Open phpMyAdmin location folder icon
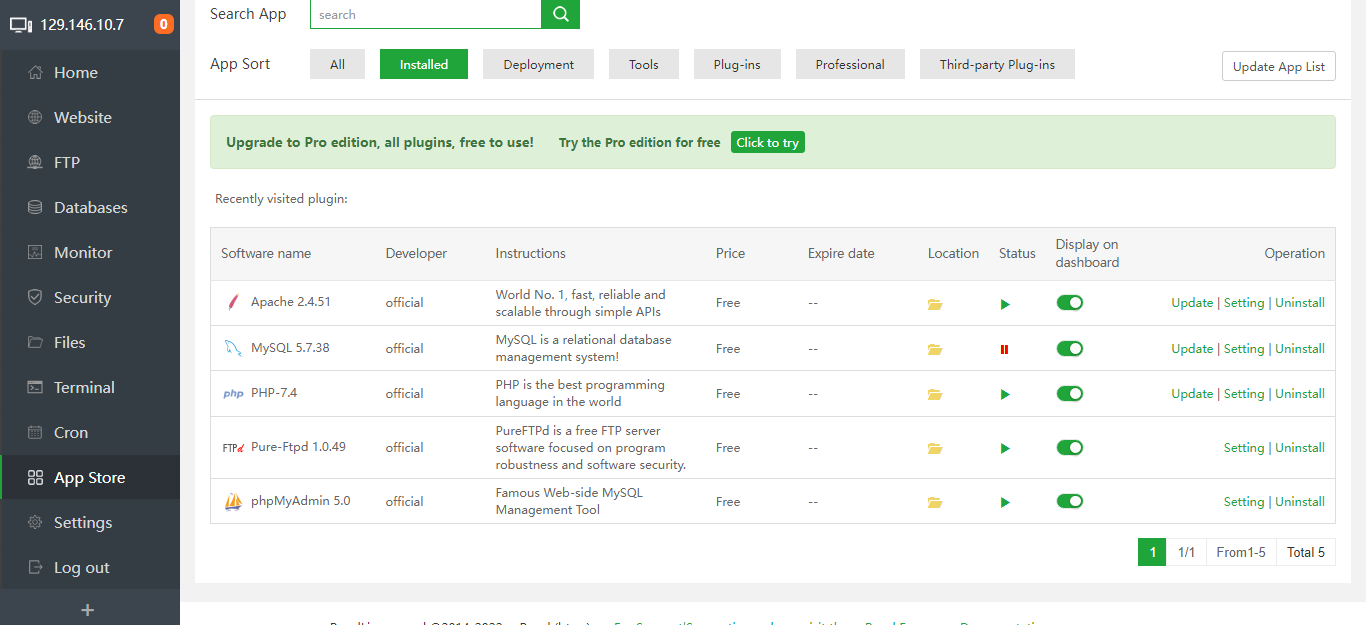 (x=935, y=503)
